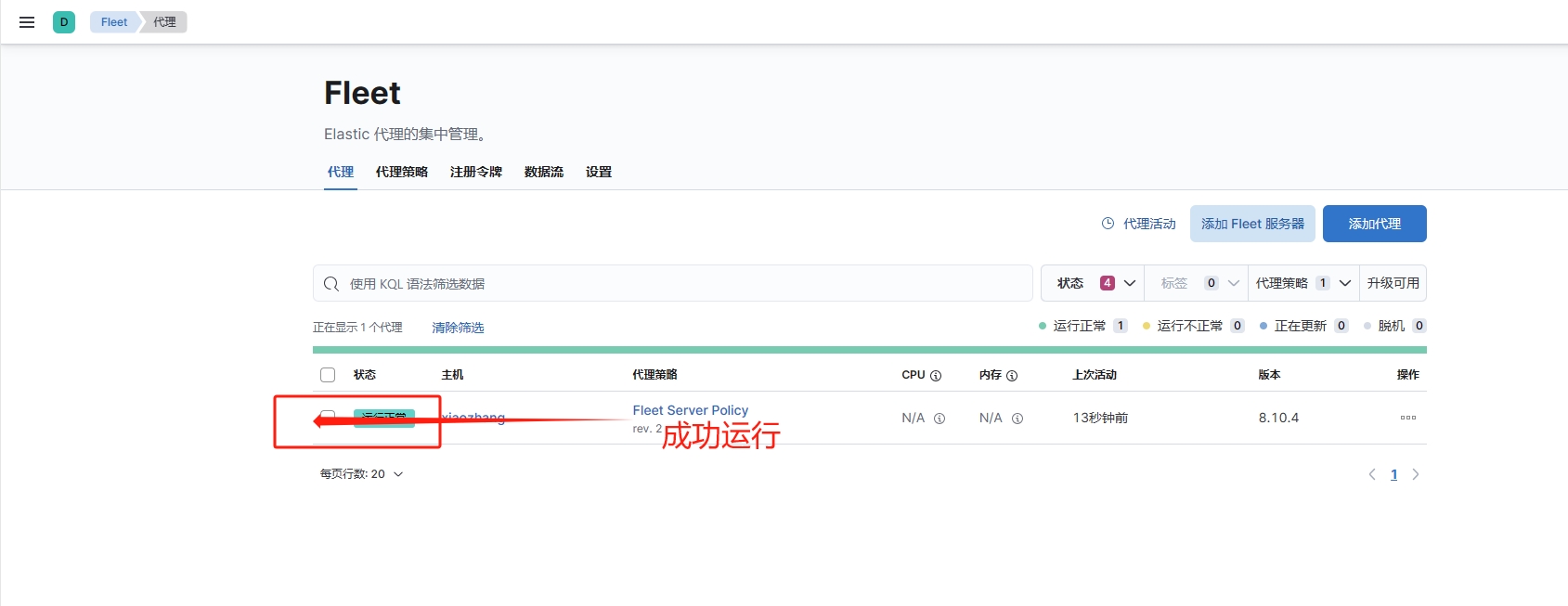
Task: Click the 添加代理 button
Action: pyautogui.click(x=1375, y=224)
